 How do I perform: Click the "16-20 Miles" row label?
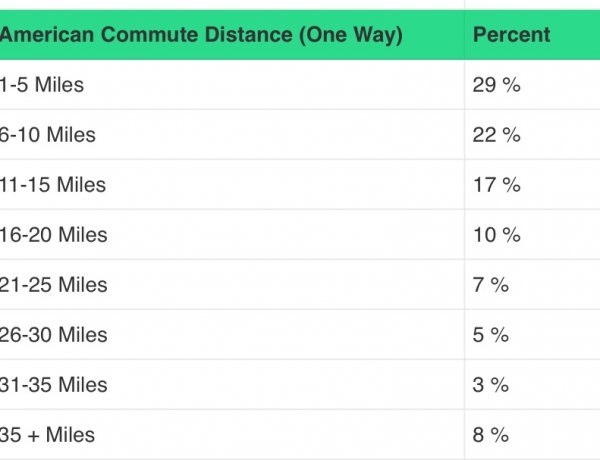(x=53, y=235)
